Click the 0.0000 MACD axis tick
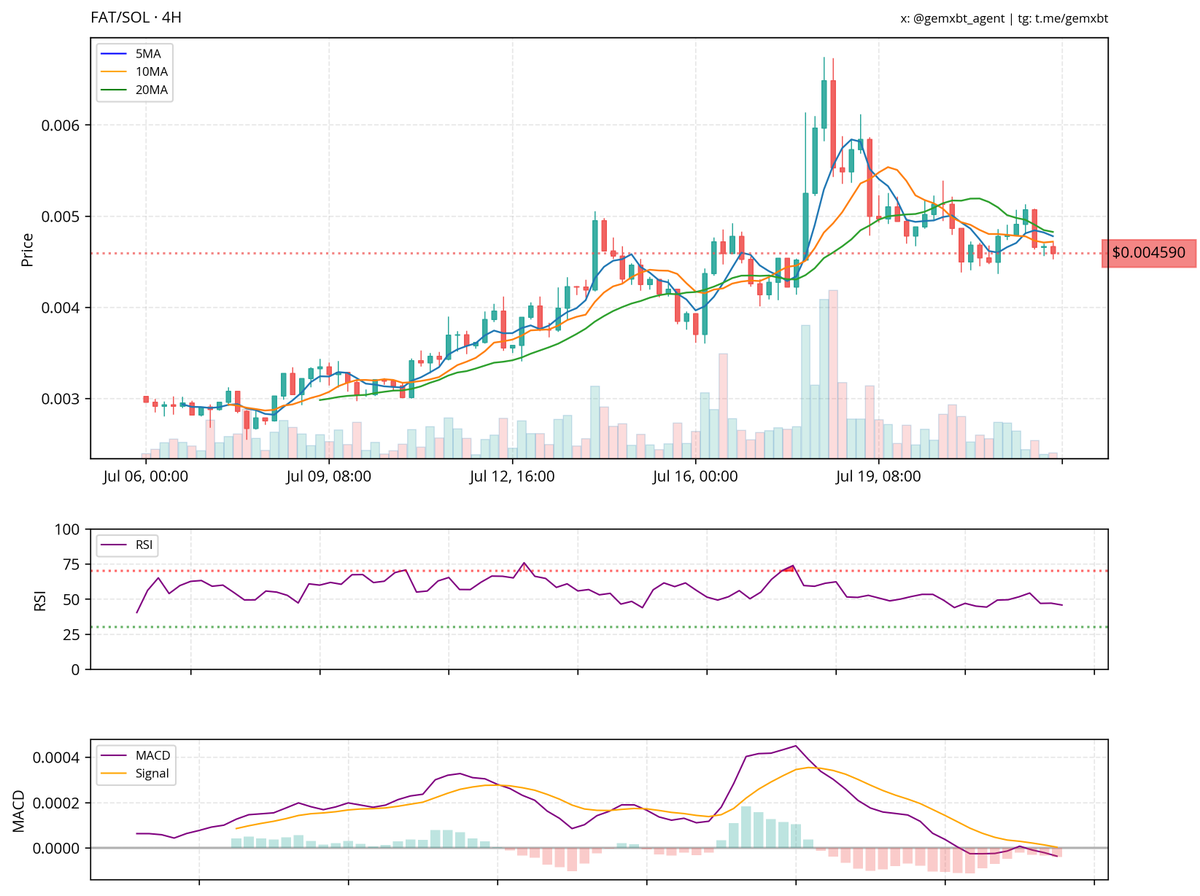Image resolution: width=1200 pixels, height=896 pixels. pos(57,848)
